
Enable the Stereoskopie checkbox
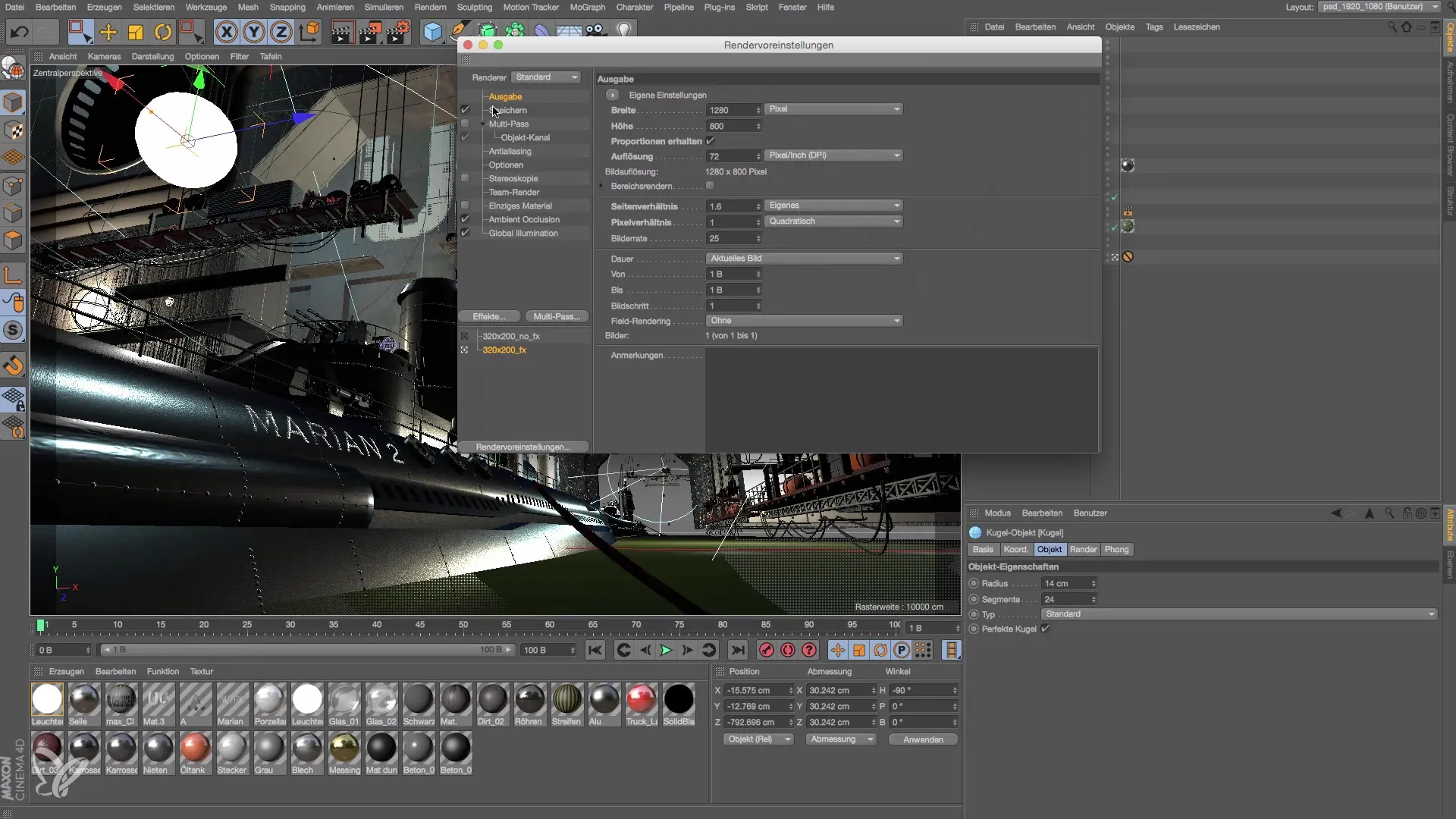click(466, 178)
